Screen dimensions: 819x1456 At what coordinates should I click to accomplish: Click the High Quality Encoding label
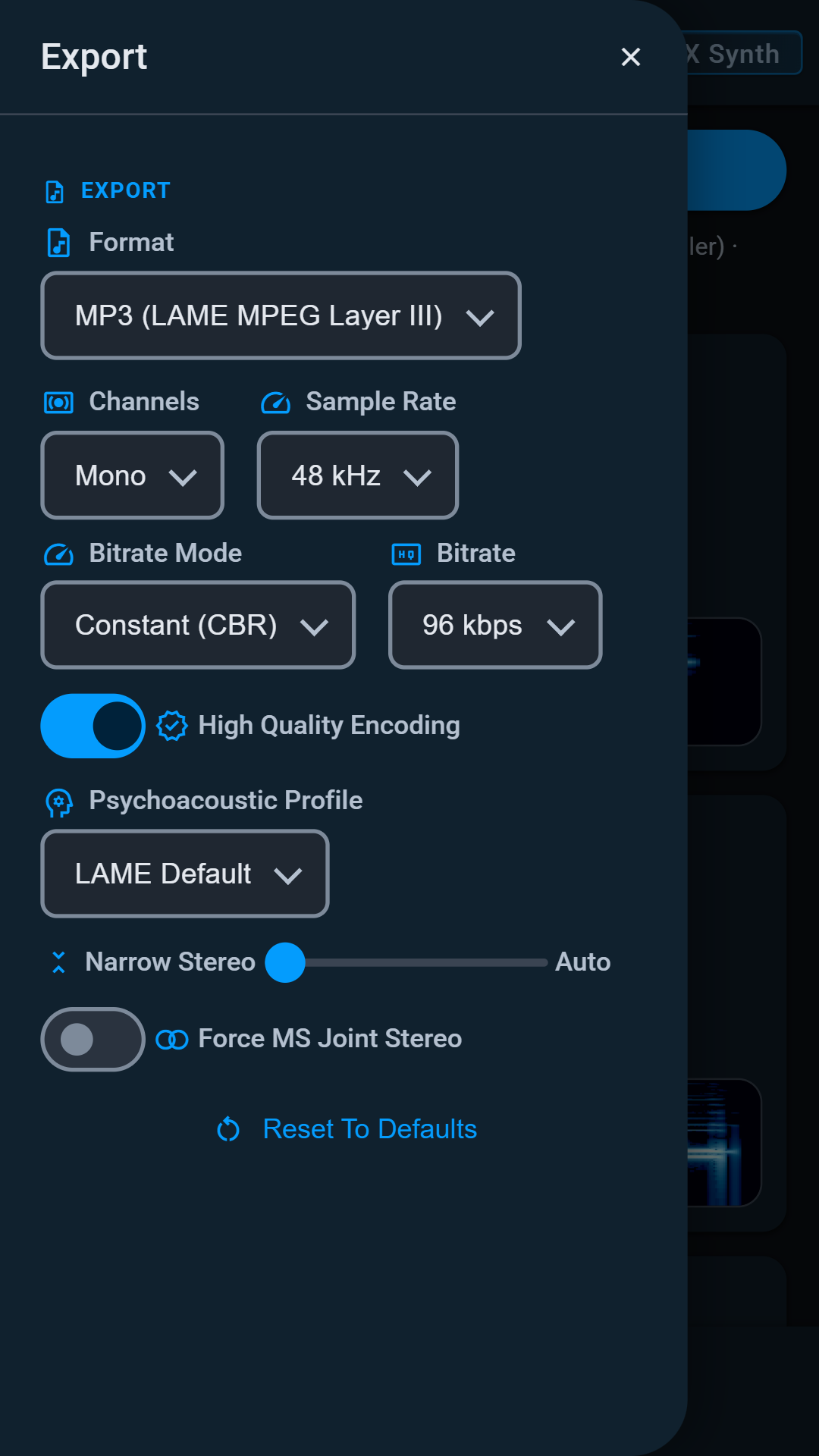tap(329, 726)
